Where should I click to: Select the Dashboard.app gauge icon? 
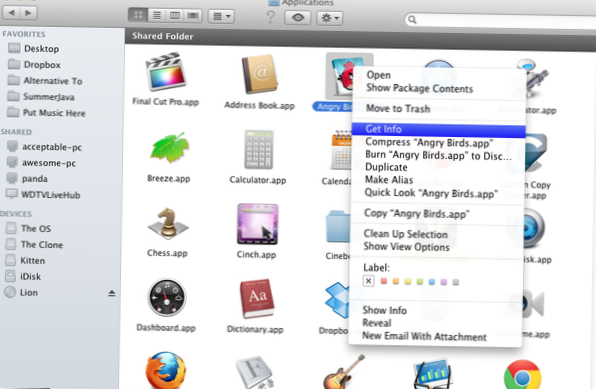[x=166, y=298]
